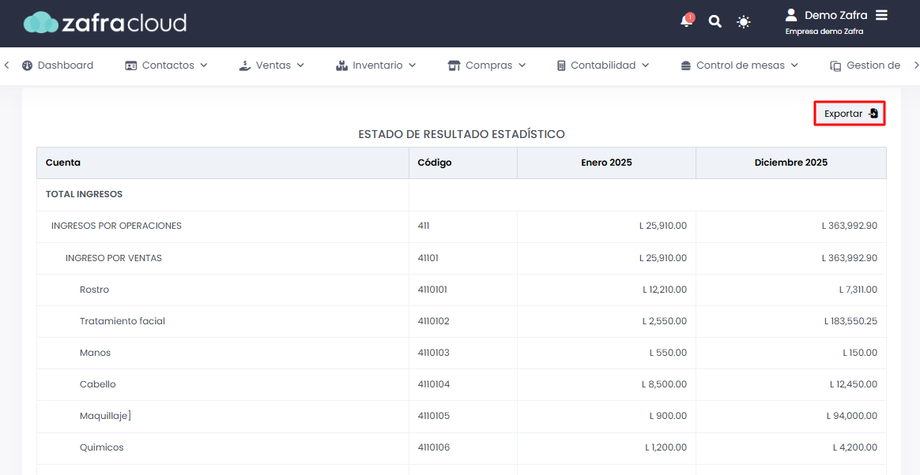
Task: Click the L 94,000.00 value
Action: coord(852,416)
